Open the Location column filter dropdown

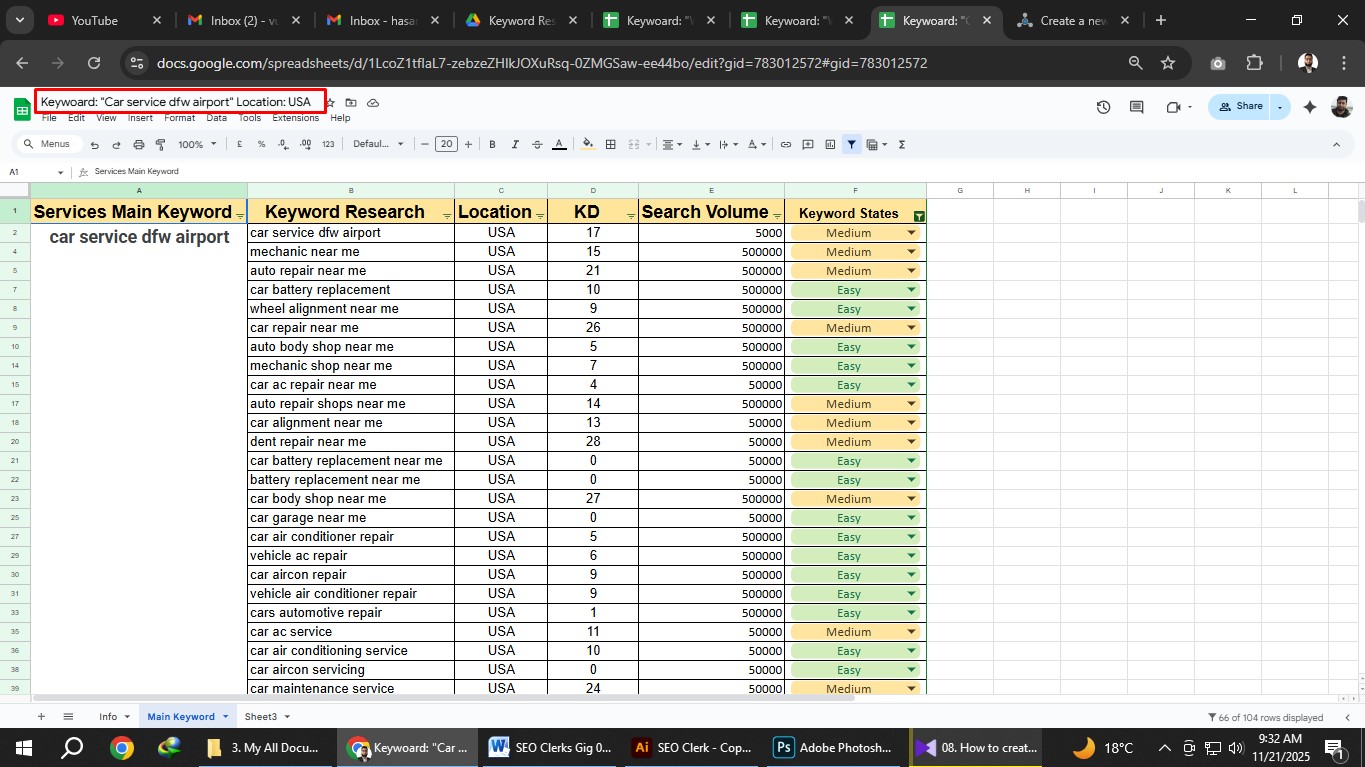[541, 214]
